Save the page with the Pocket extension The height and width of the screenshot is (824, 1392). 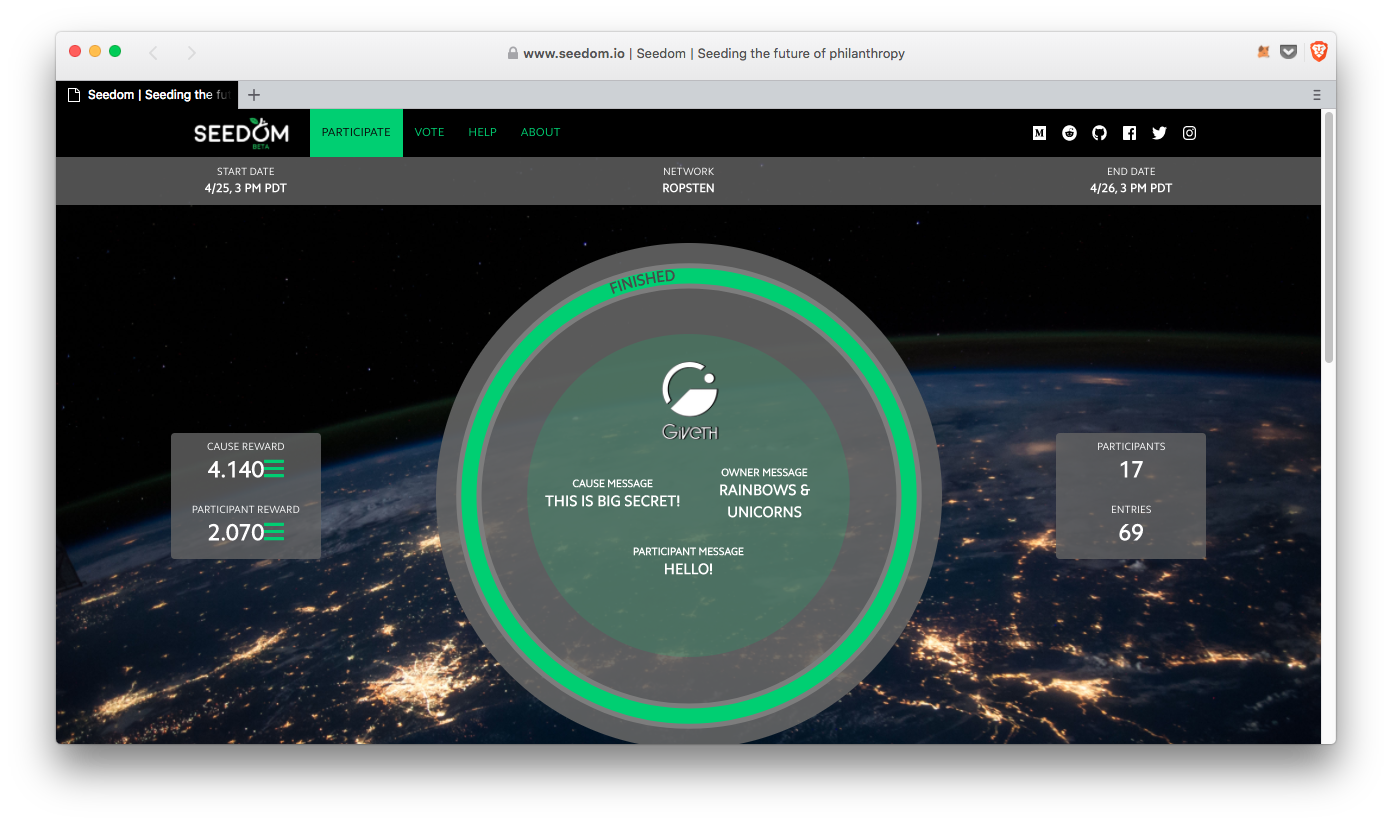click(x=1290, y=51)
